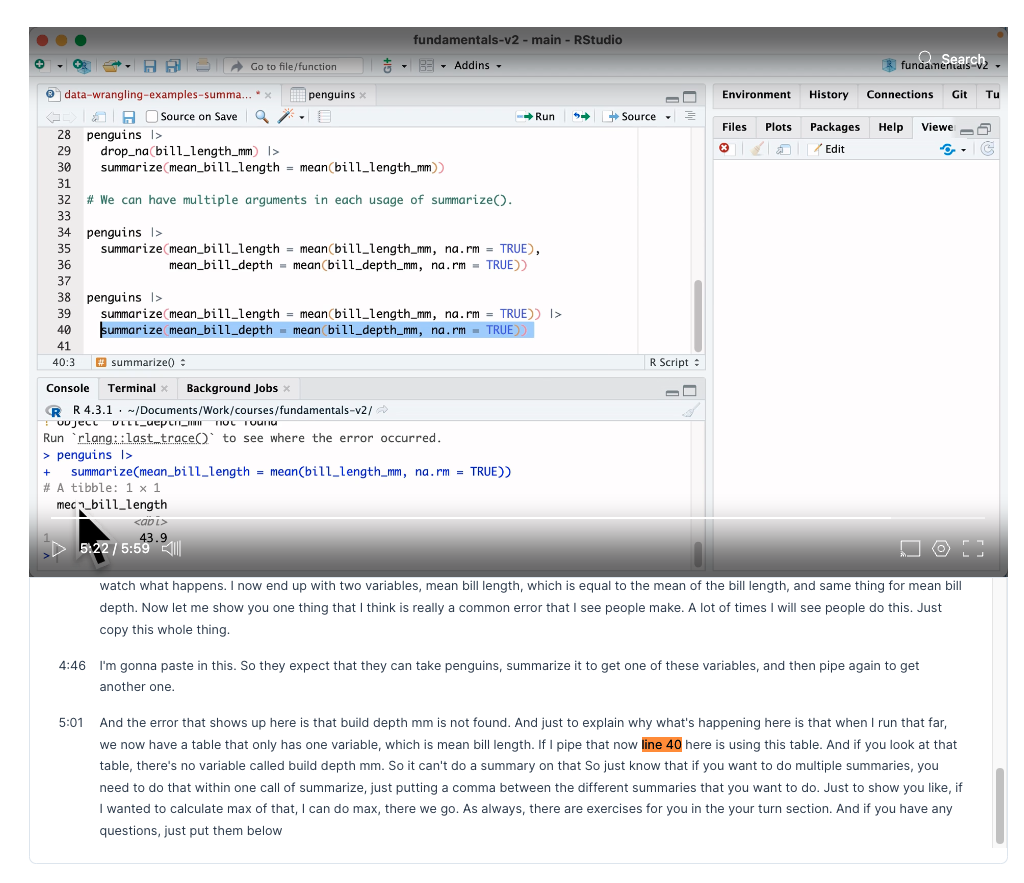Viewport: 1024px width, 883px height.
Task: Click the Go to file/function field
Action: 293,66
